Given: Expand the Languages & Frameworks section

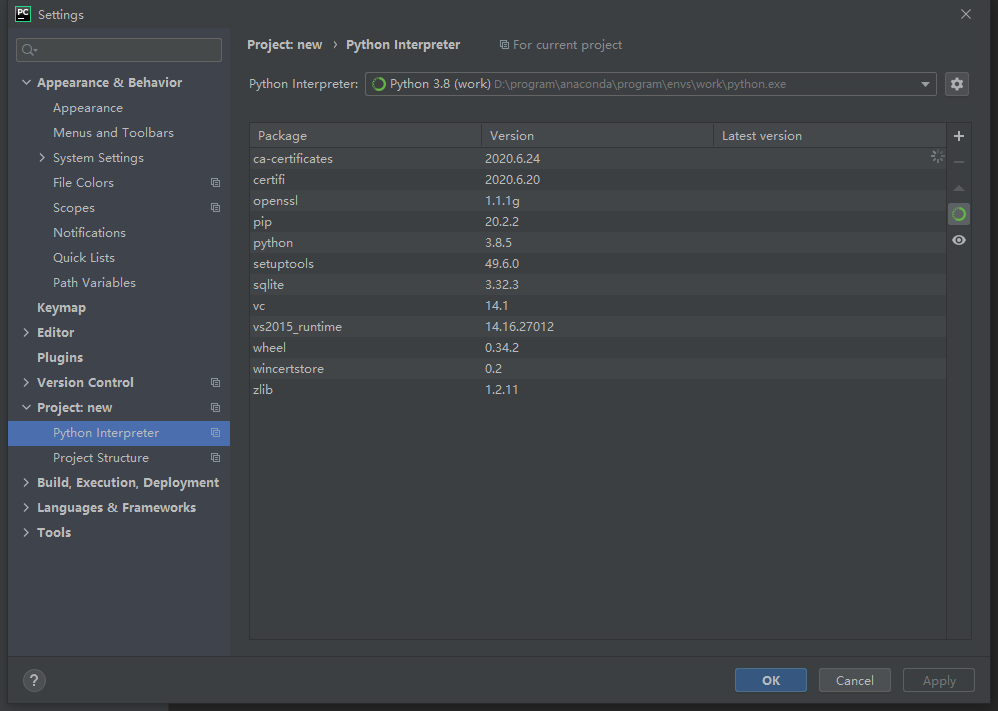Looking at the screenshot, I should 26,507.
